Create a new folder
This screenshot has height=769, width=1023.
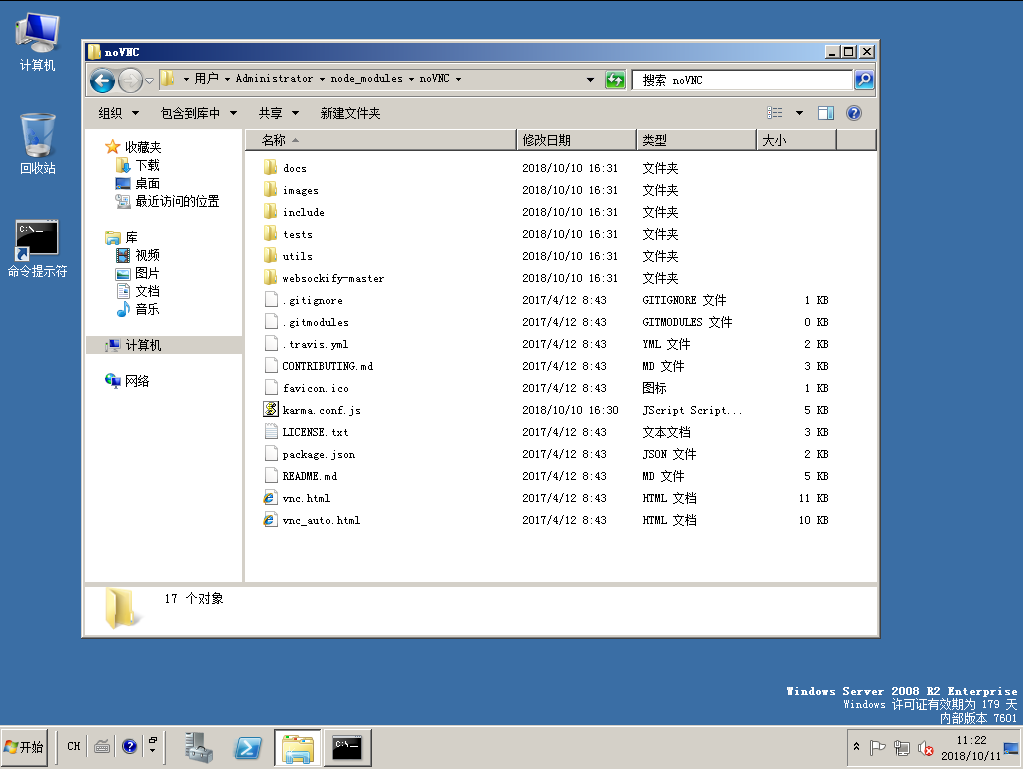pyautogui.click(x=350, y=113)
